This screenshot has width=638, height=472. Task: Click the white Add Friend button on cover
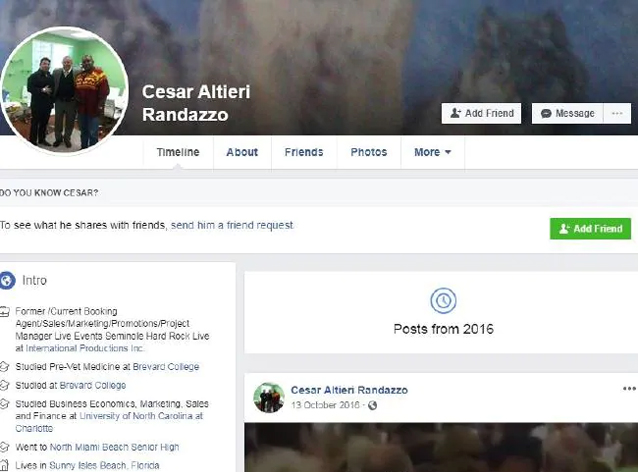click(481, 113)
